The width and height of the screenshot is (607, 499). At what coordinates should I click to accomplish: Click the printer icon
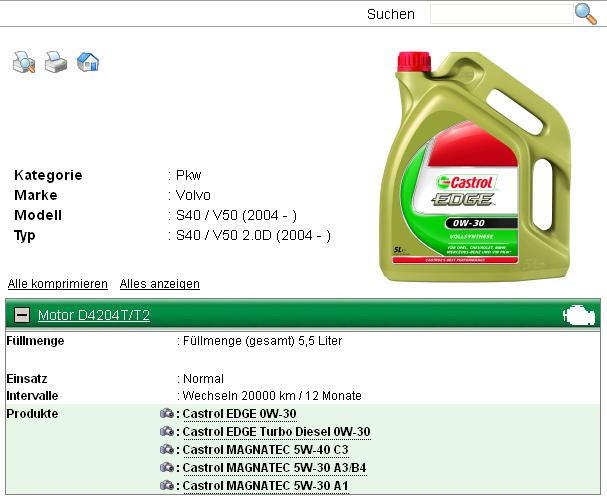coord(56,62)
